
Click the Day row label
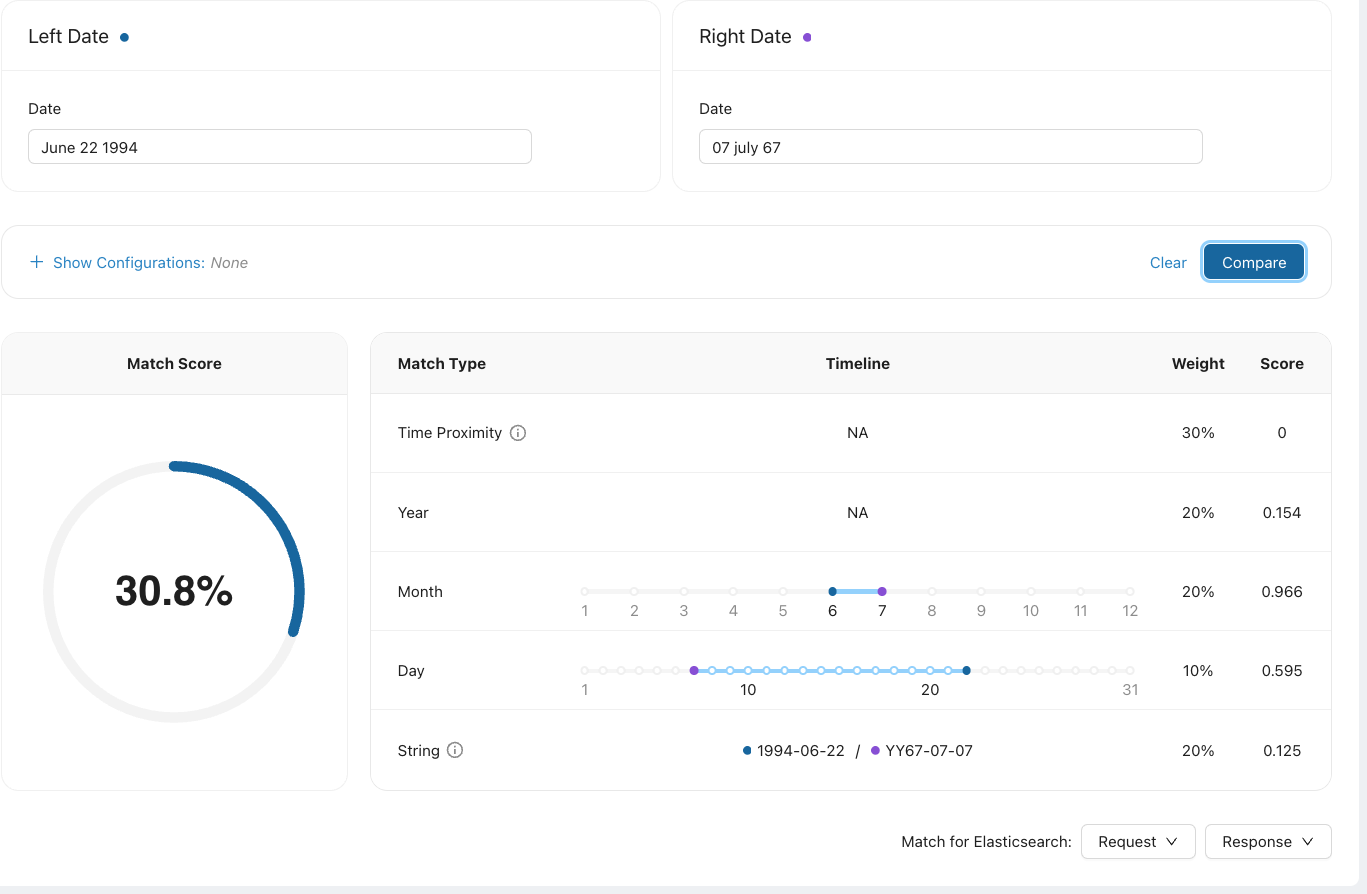click(411, 671)
